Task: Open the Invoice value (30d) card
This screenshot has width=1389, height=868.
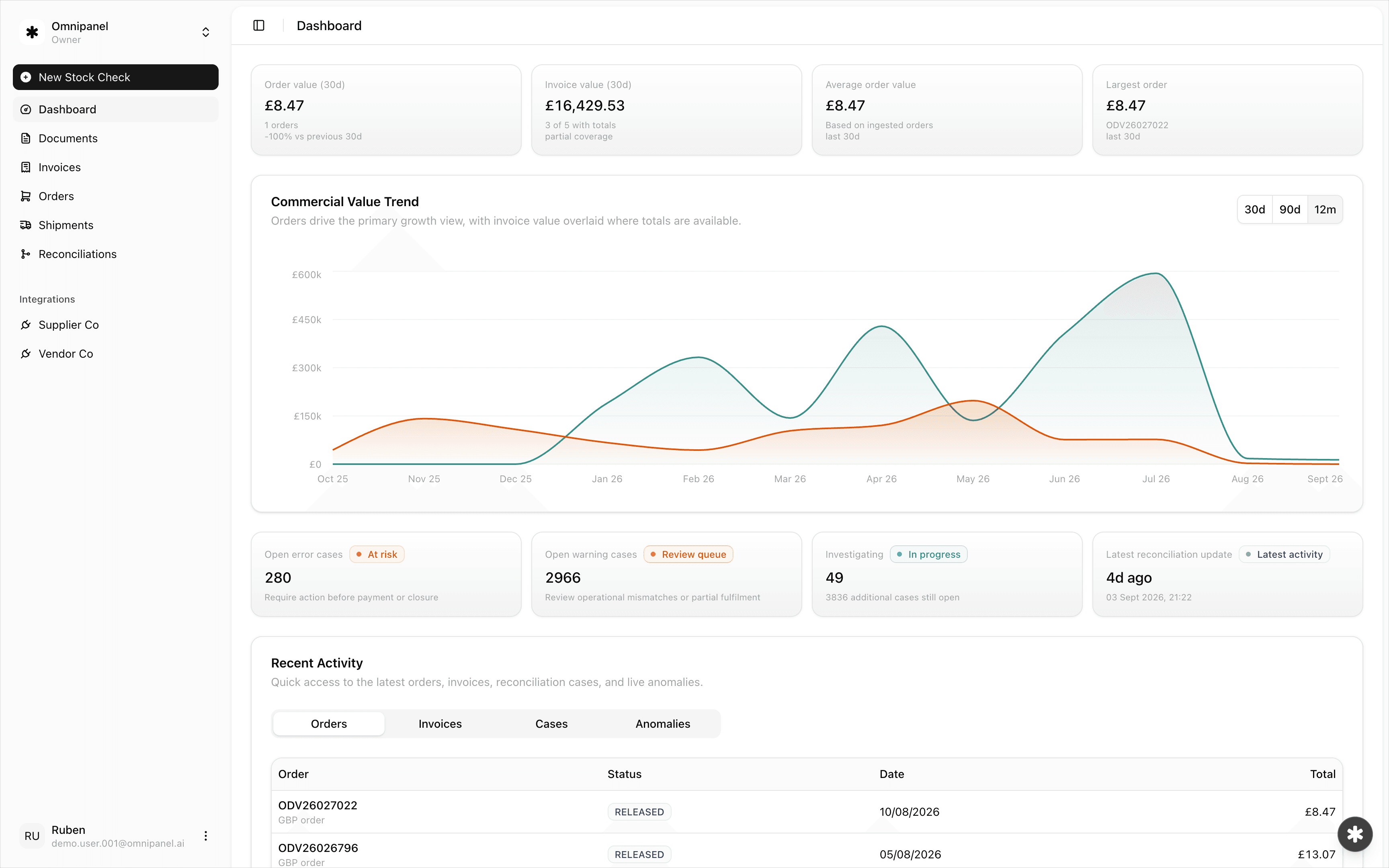Action: (666, 110)
